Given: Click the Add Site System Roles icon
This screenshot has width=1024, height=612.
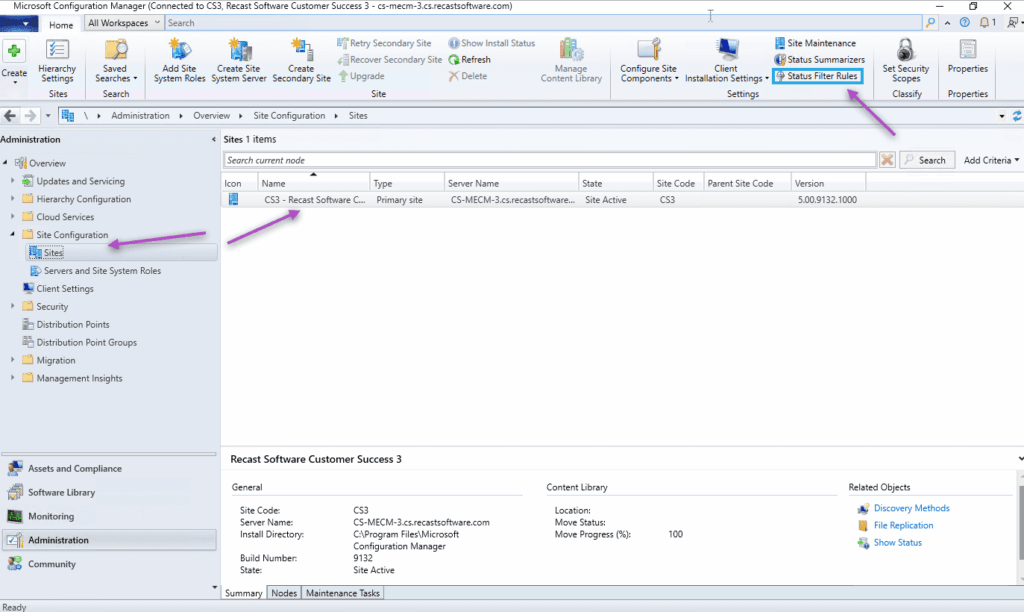Looking at the screenshot, I should [181, 50].
